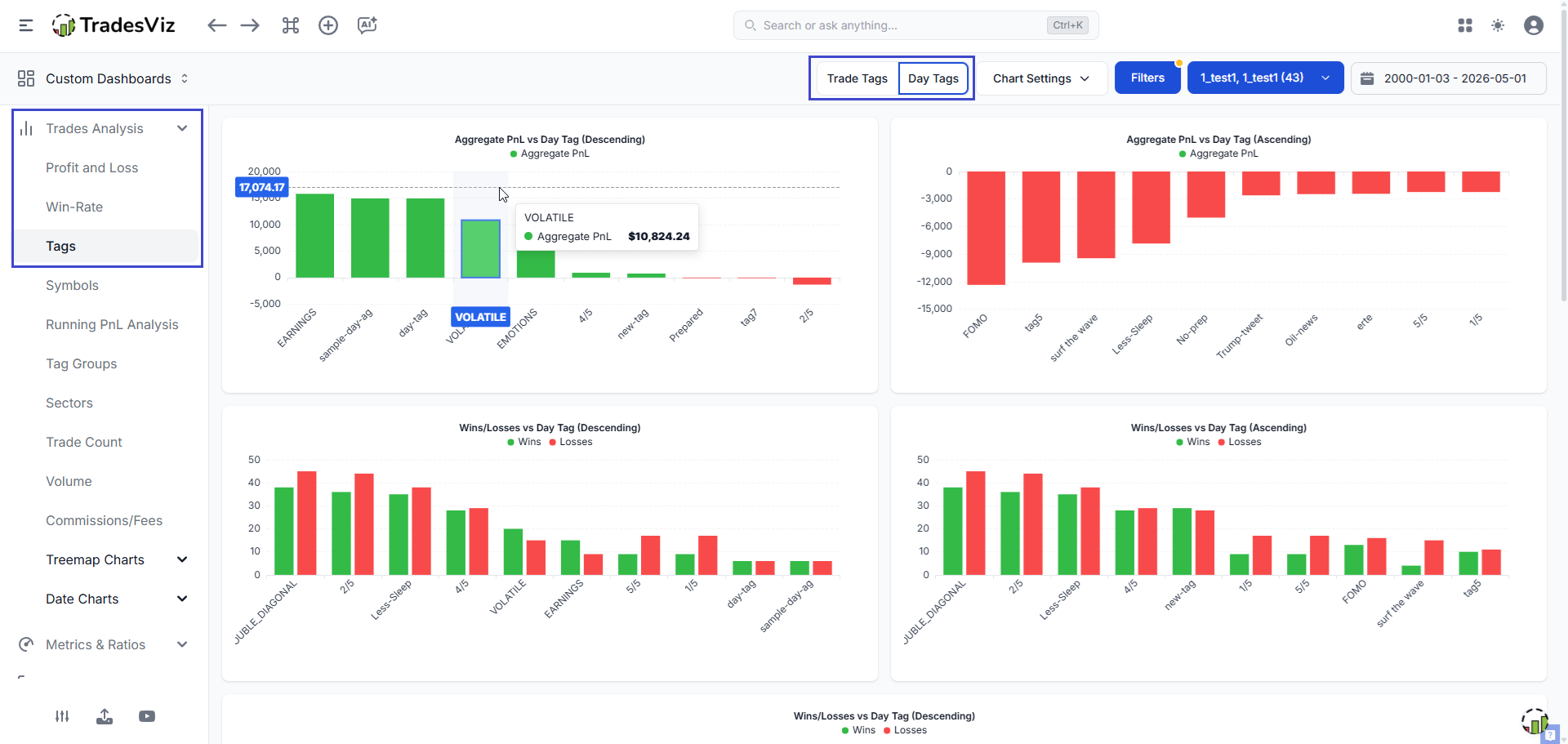
Task: Go forward with the right arrow
Action: coord(250,25)
